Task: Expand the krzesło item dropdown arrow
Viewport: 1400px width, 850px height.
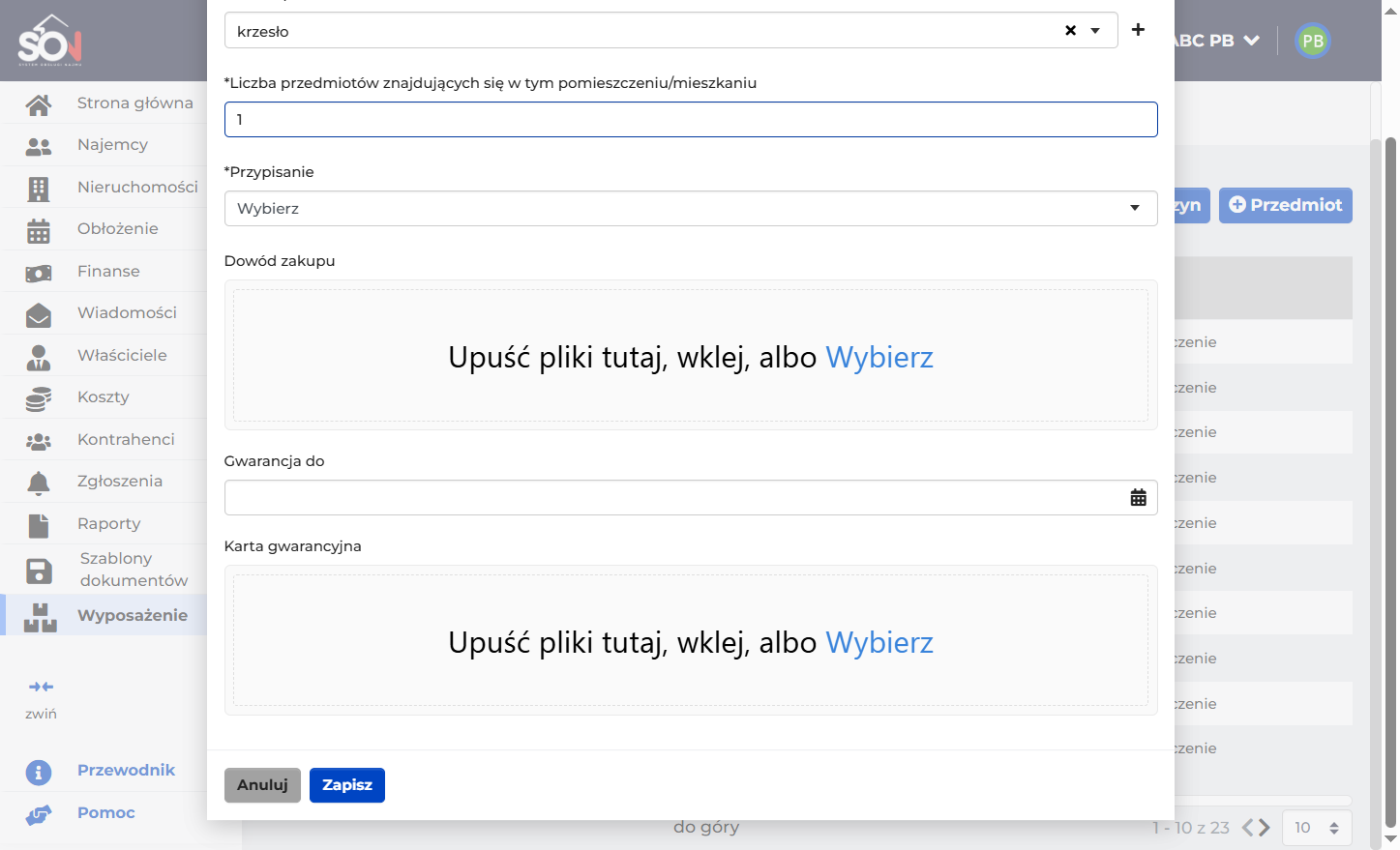Action: pyautogui.click(x=1095, y=30)
